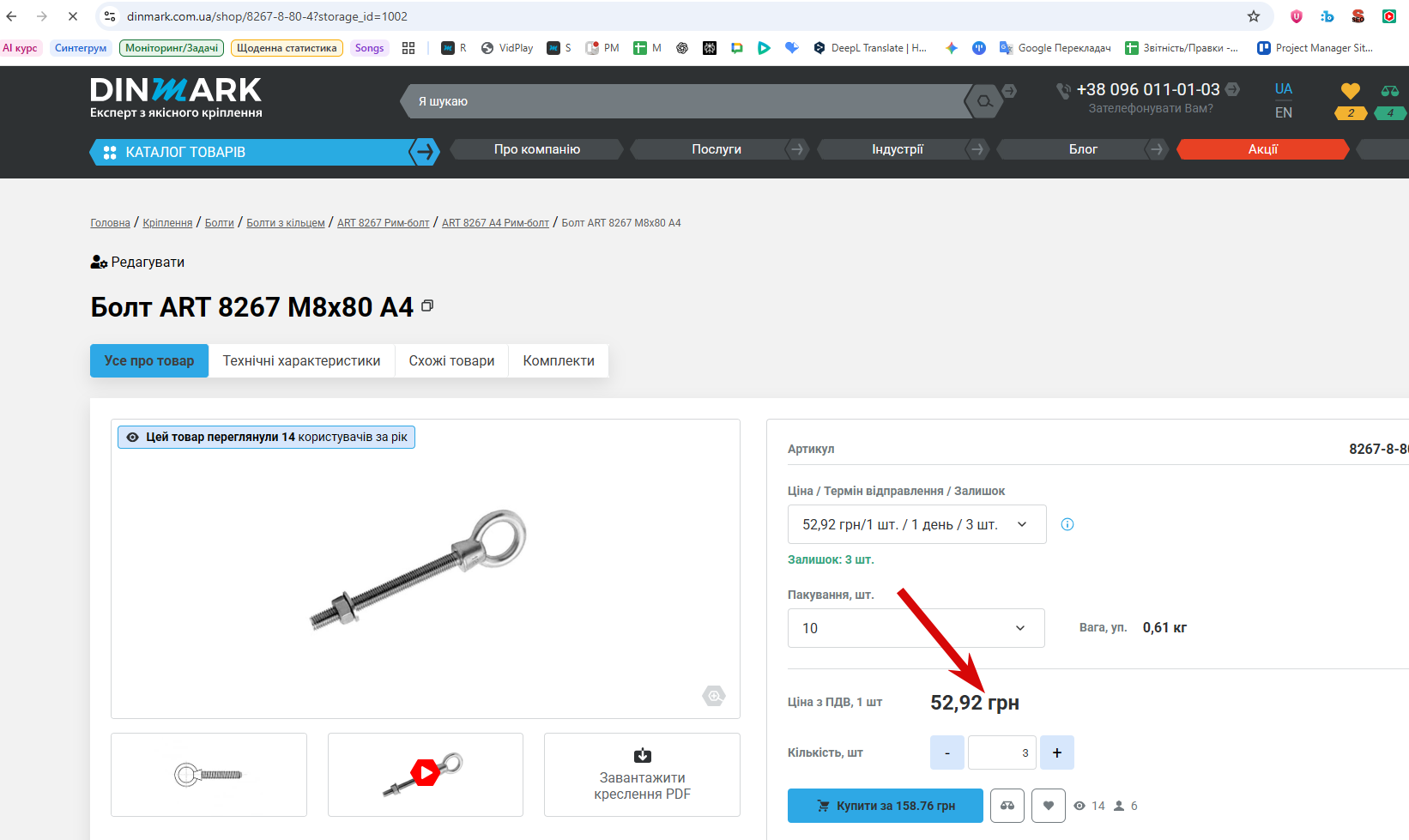Viewport: 1409px width, 840px height.
Task: Open Про компанію menu item
Action: [x=537, y=149]
